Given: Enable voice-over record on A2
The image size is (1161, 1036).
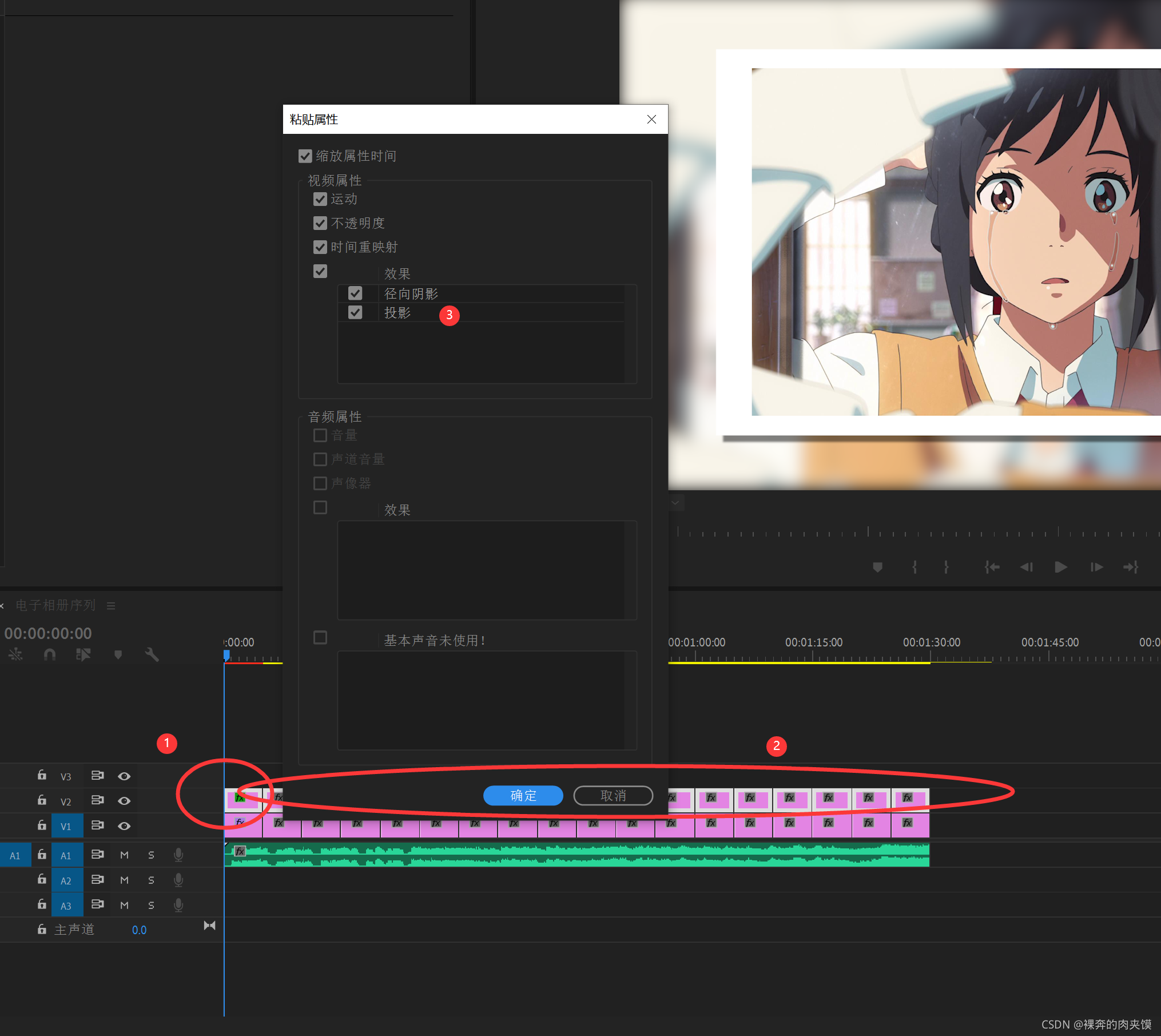Looking at the screenshot, I should pos(178,880).
